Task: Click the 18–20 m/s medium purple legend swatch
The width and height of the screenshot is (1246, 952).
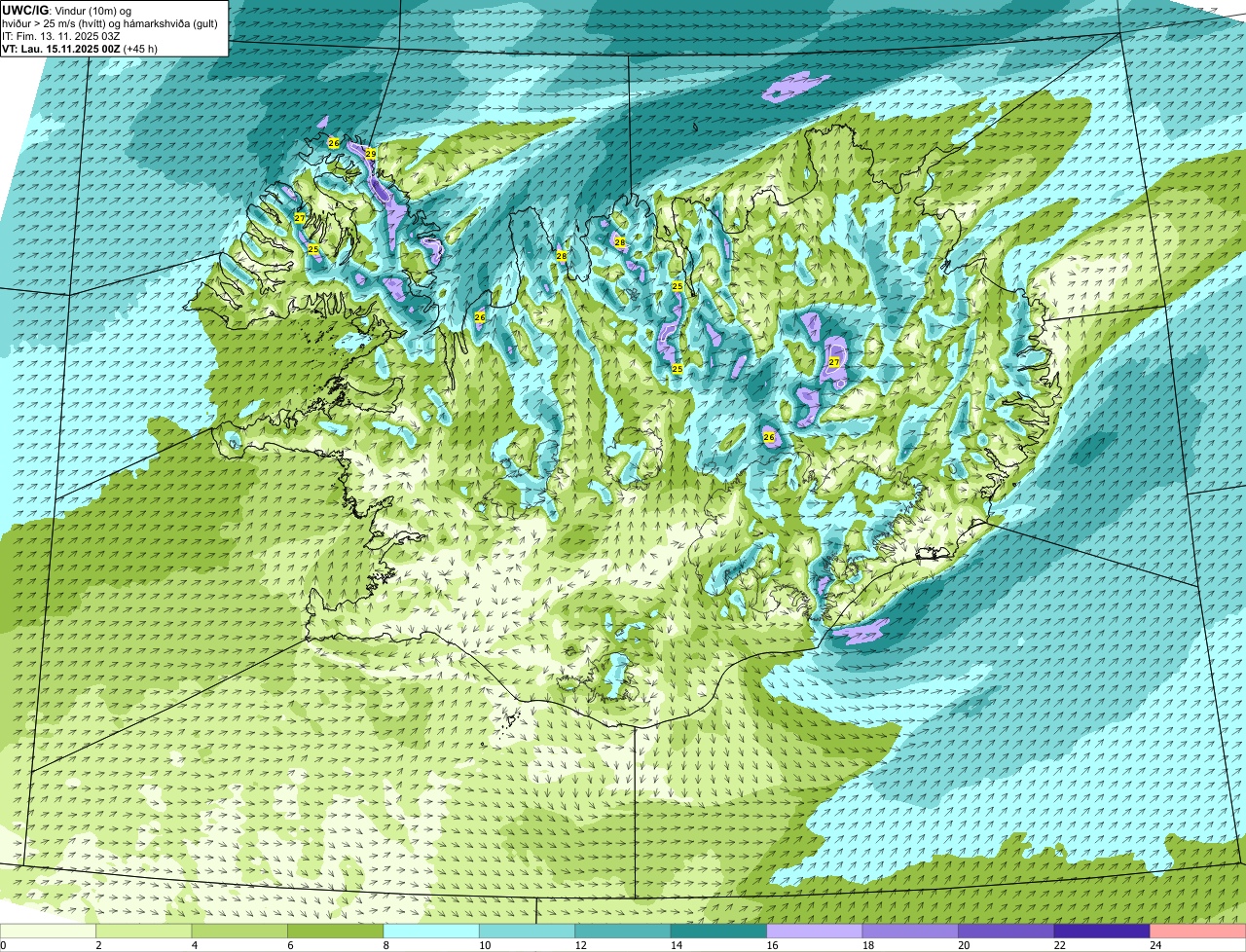Action: point(910,931)
